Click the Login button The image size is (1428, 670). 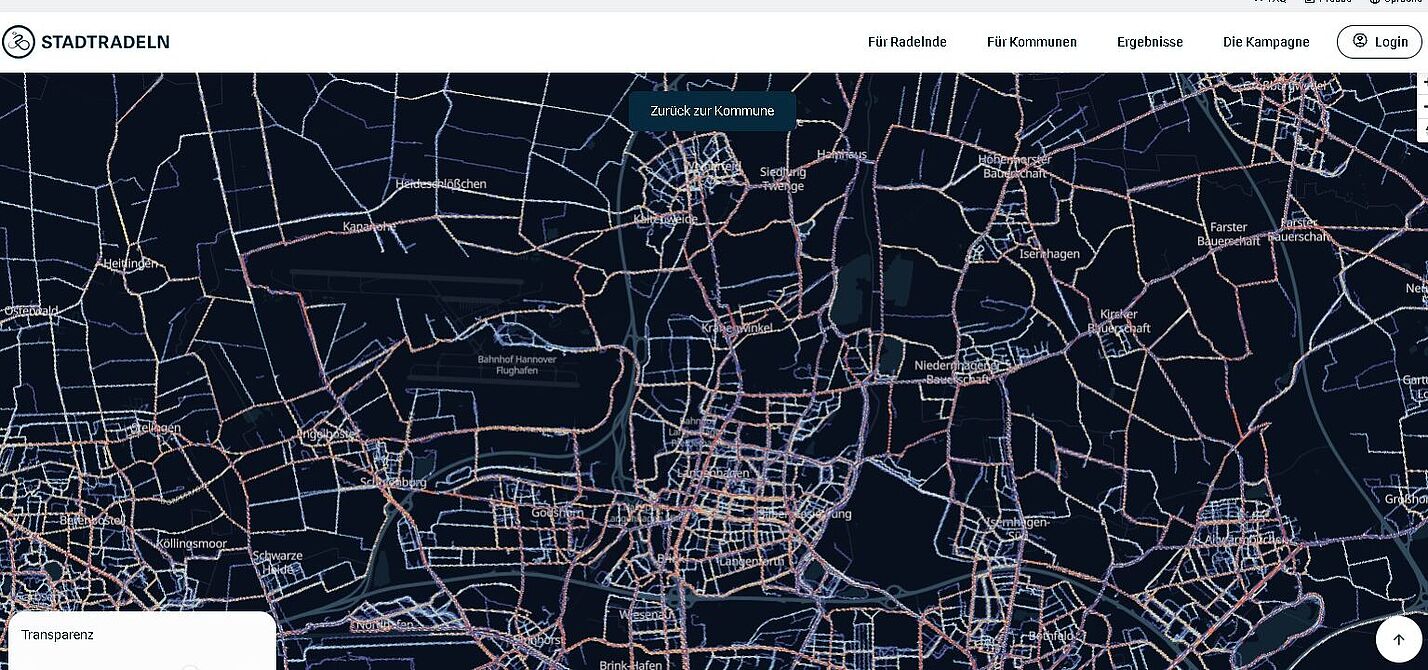click(x=1380, y=41)
